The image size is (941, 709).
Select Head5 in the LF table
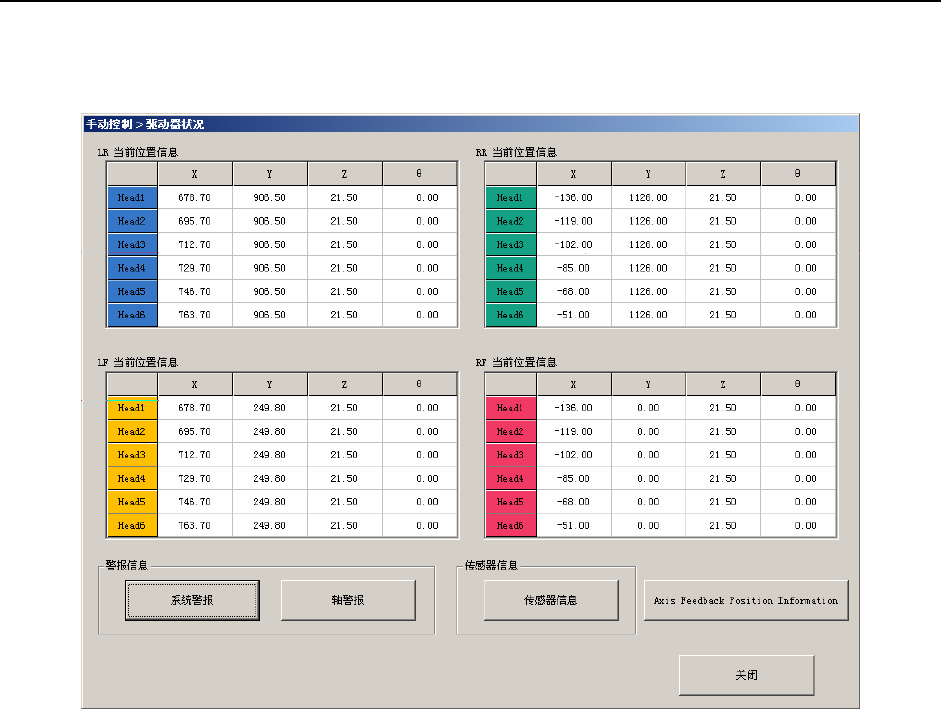coord(132,502)
